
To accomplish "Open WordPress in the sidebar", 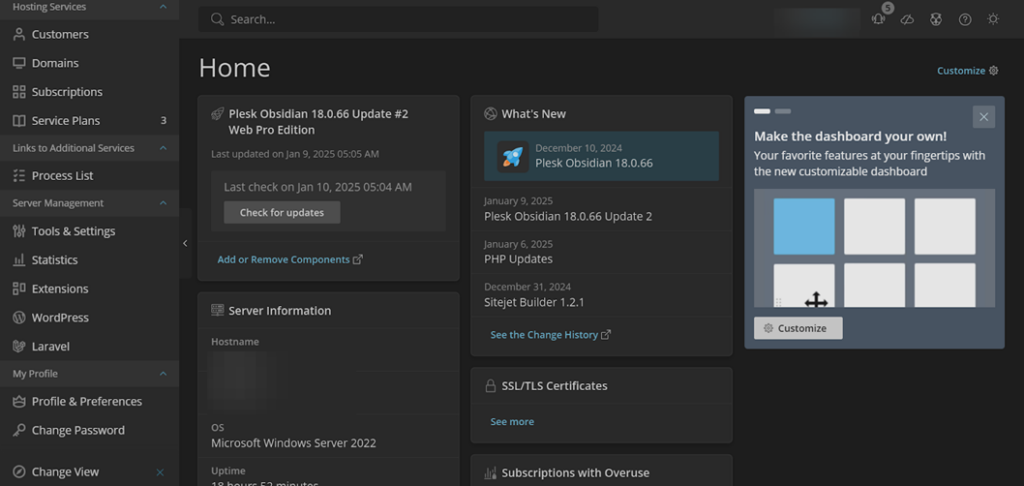I will 60,317.
